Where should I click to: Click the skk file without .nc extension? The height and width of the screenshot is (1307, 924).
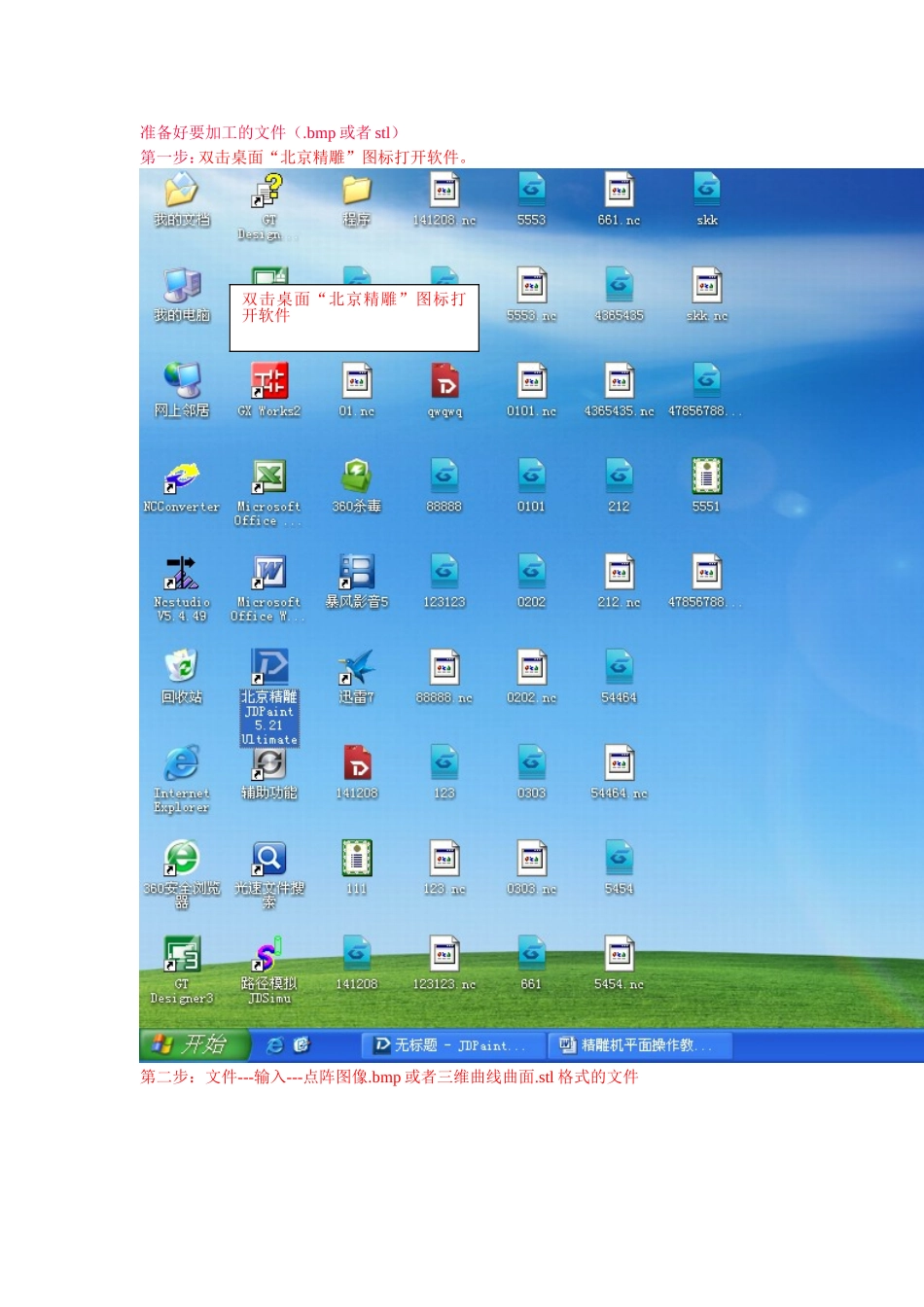[707, 199]
